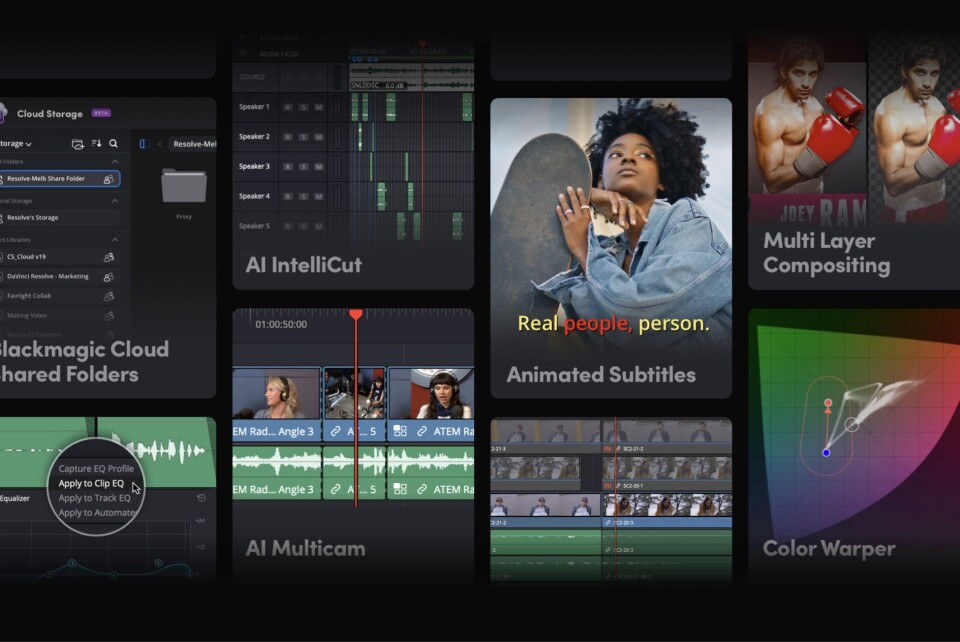Click the blue control point in Color Warper

coord(826,453)
